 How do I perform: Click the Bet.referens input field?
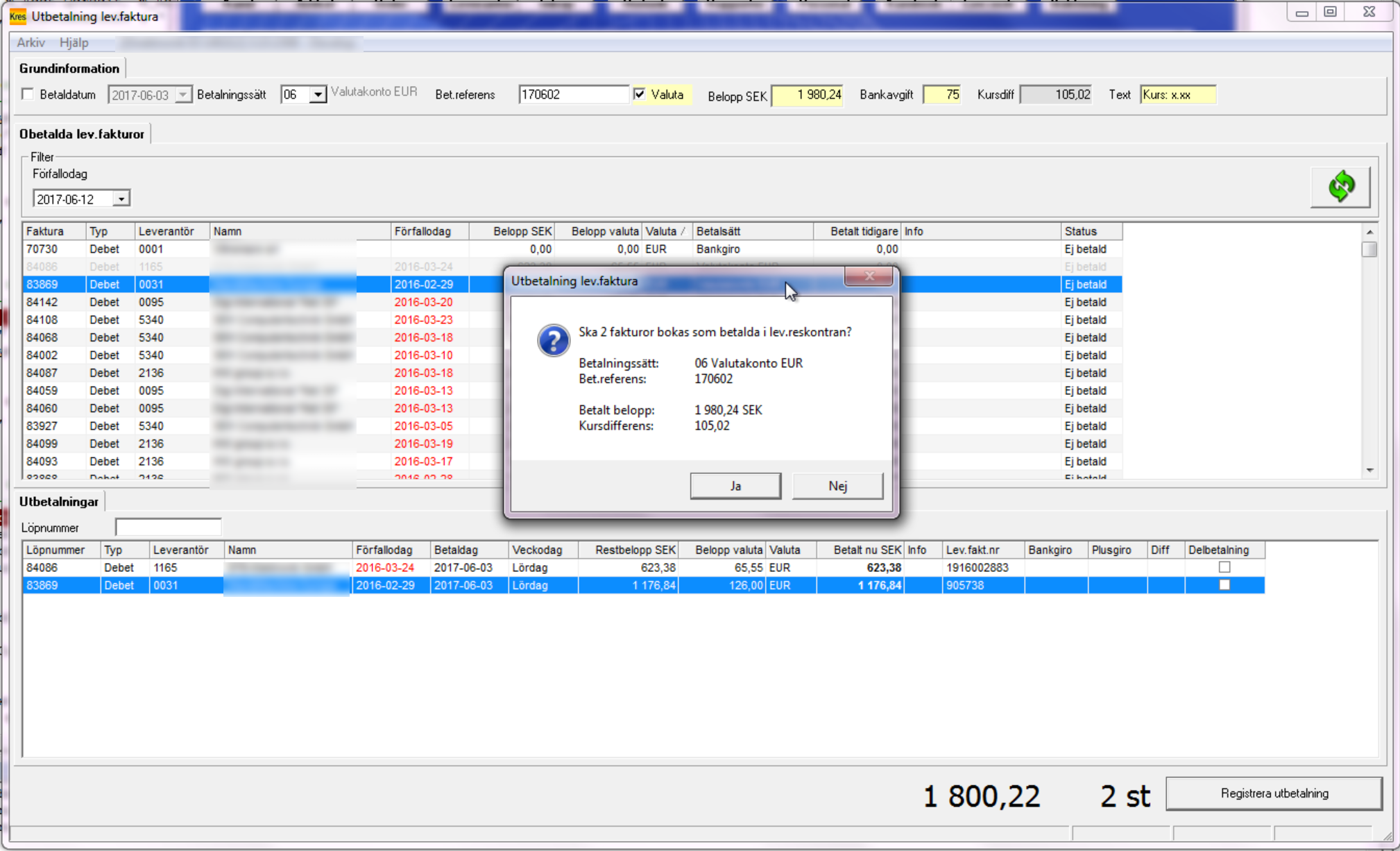(573, 94)
